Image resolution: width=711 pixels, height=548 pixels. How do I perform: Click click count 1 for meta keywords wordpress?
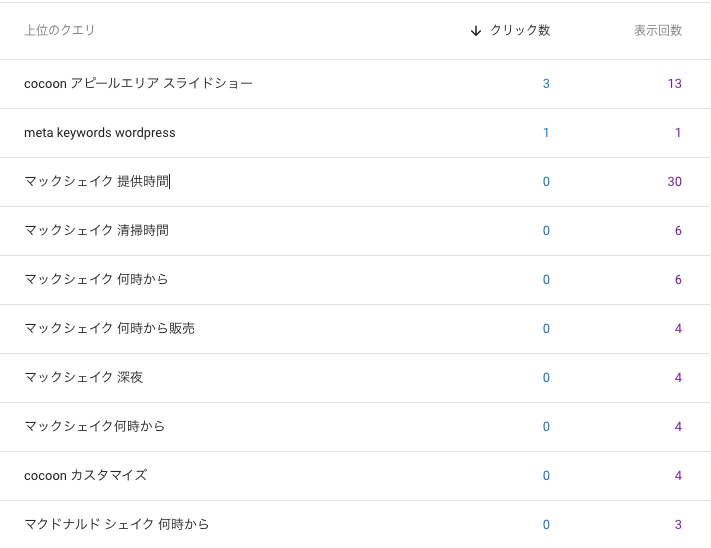546,133
